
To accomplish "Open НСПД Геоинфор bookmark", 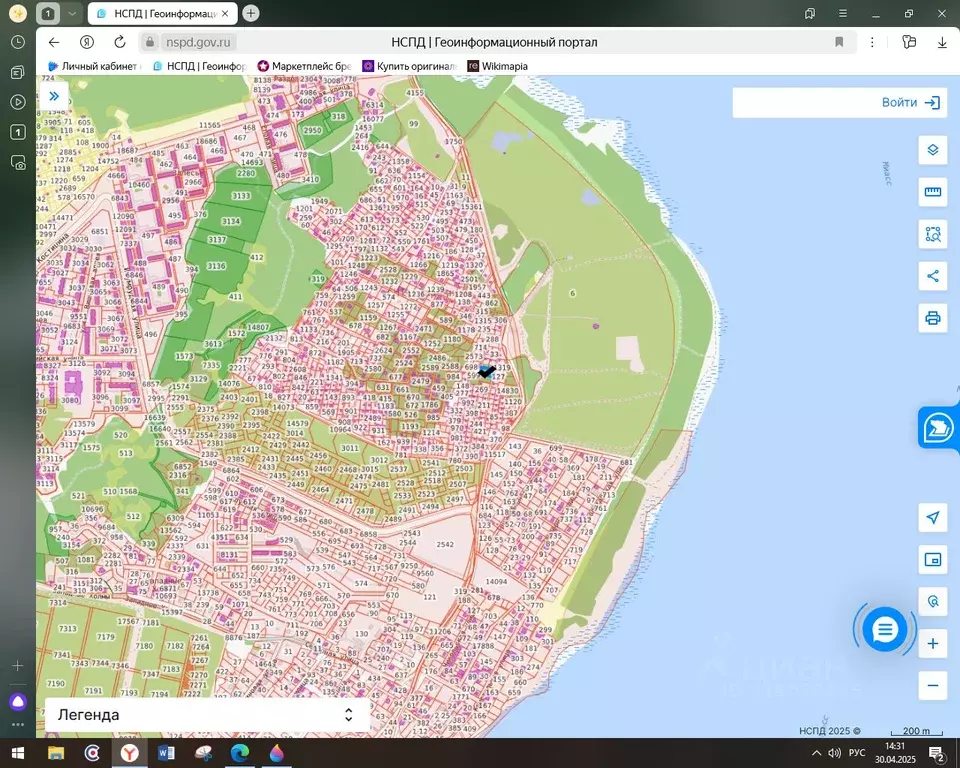I will tap(200, 66).
